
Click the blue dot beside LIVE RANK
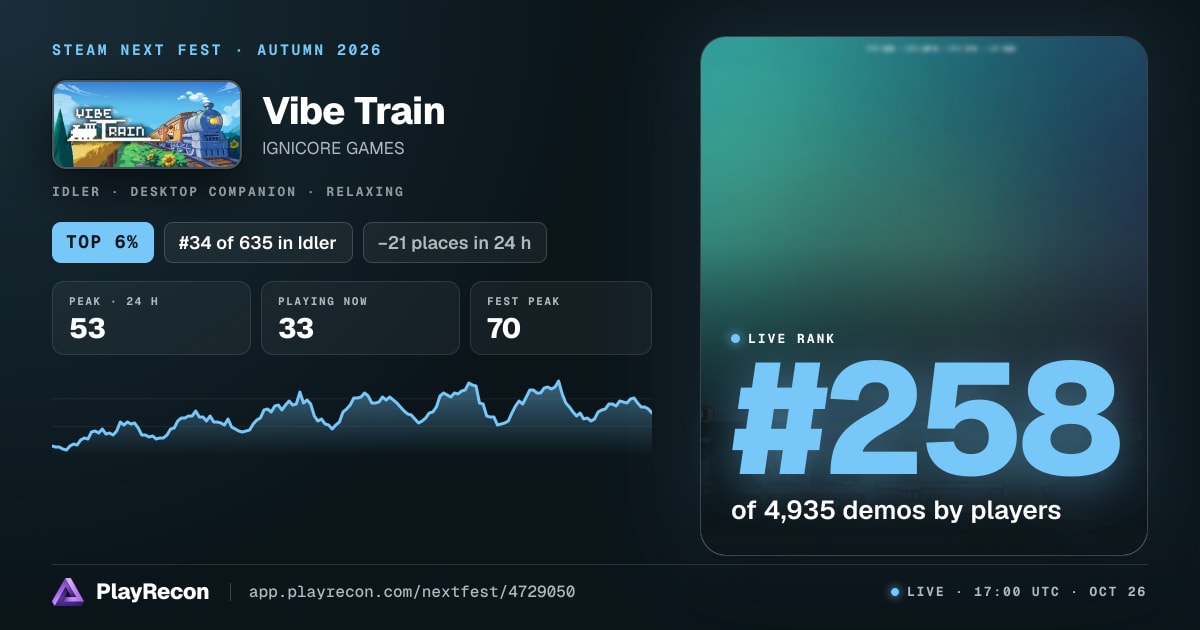pos(736,339)
